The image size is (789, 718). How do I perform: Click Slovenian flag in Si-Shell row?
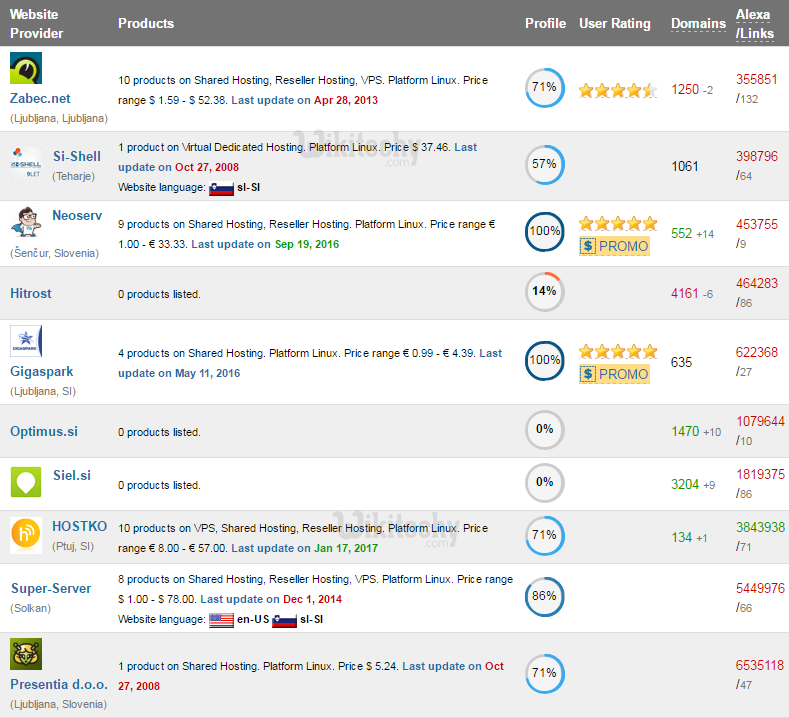pos(221,188)
